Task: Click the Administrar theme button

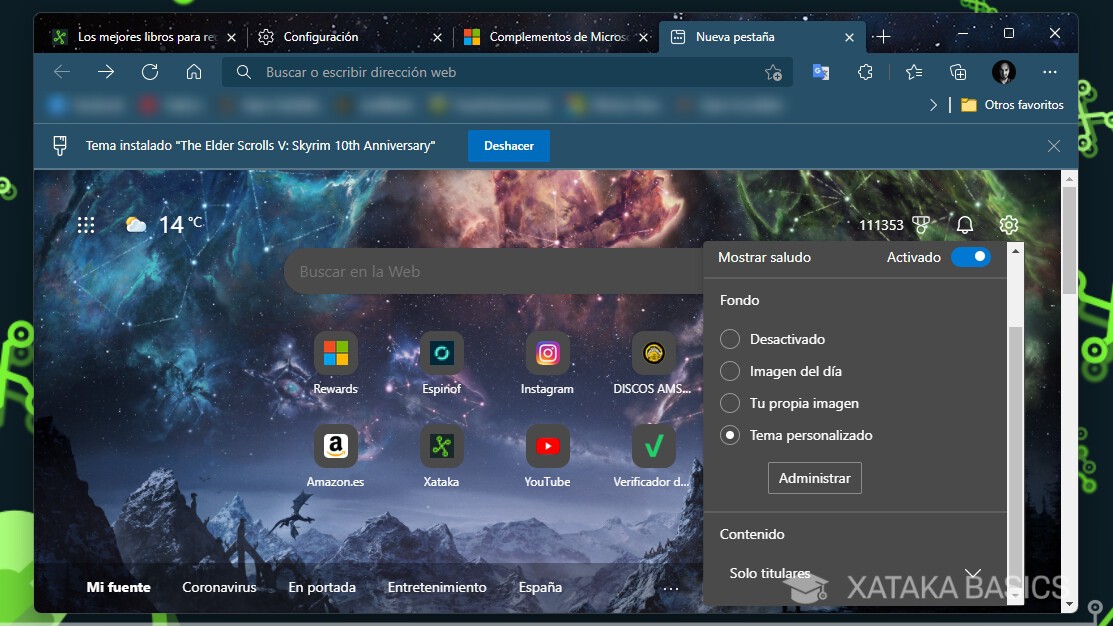Action: tap(814, 478)
